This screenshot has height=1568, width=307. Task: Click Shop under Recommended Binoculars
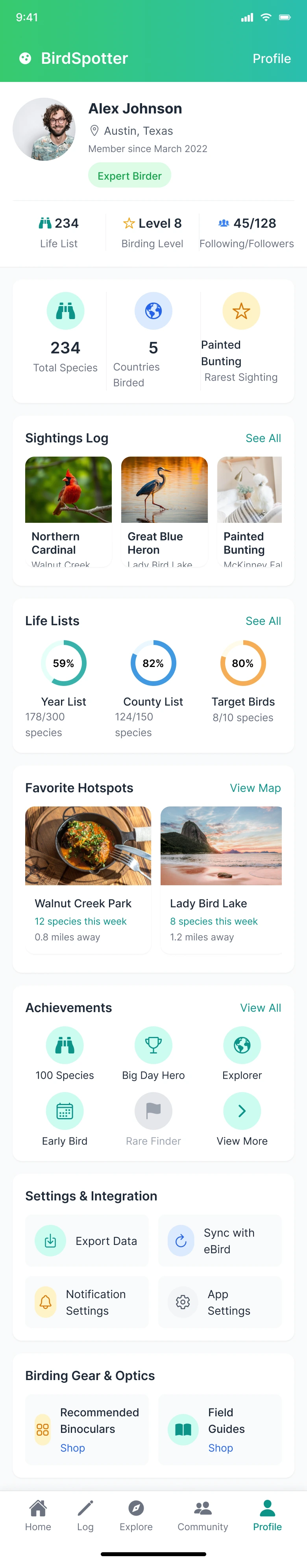click(72, 1447)
